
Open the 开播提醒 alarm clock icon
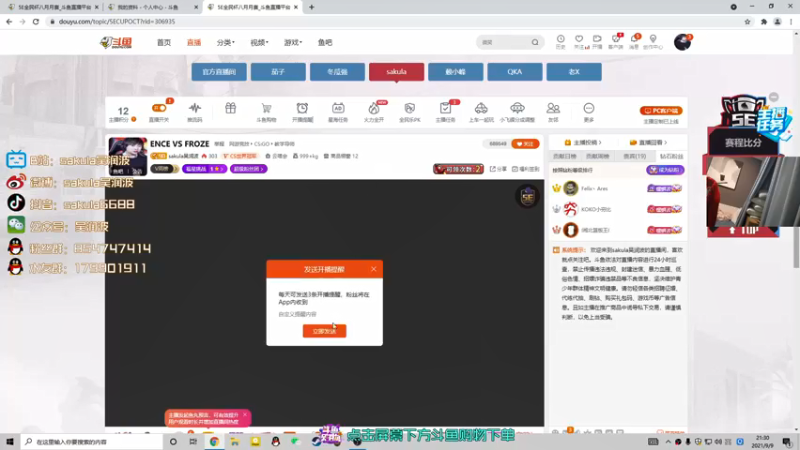click(302, 108)
